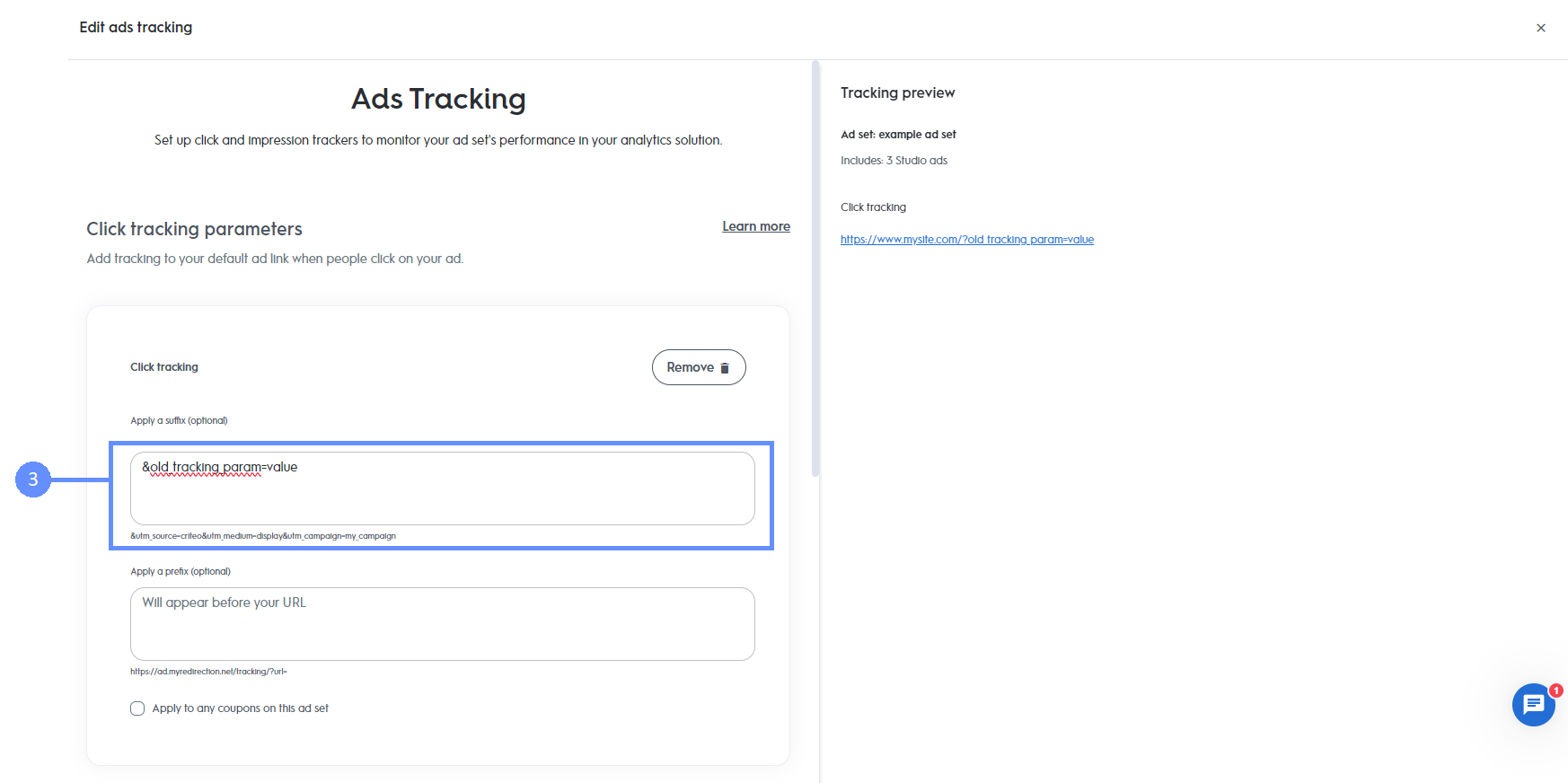The height and width of the screenshot is (783, 1568).
Task: Follow the mysite.com tracking preview link
Action: pyautogui.click(x=966, y=239)
